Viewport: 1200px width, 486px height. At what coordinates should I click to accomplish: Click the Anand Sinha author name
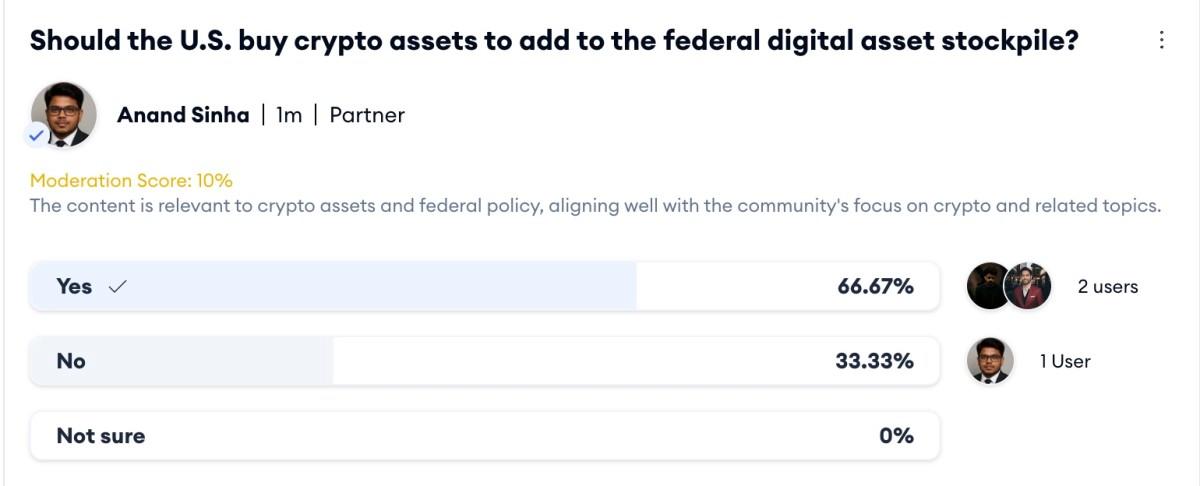(183, 115)
